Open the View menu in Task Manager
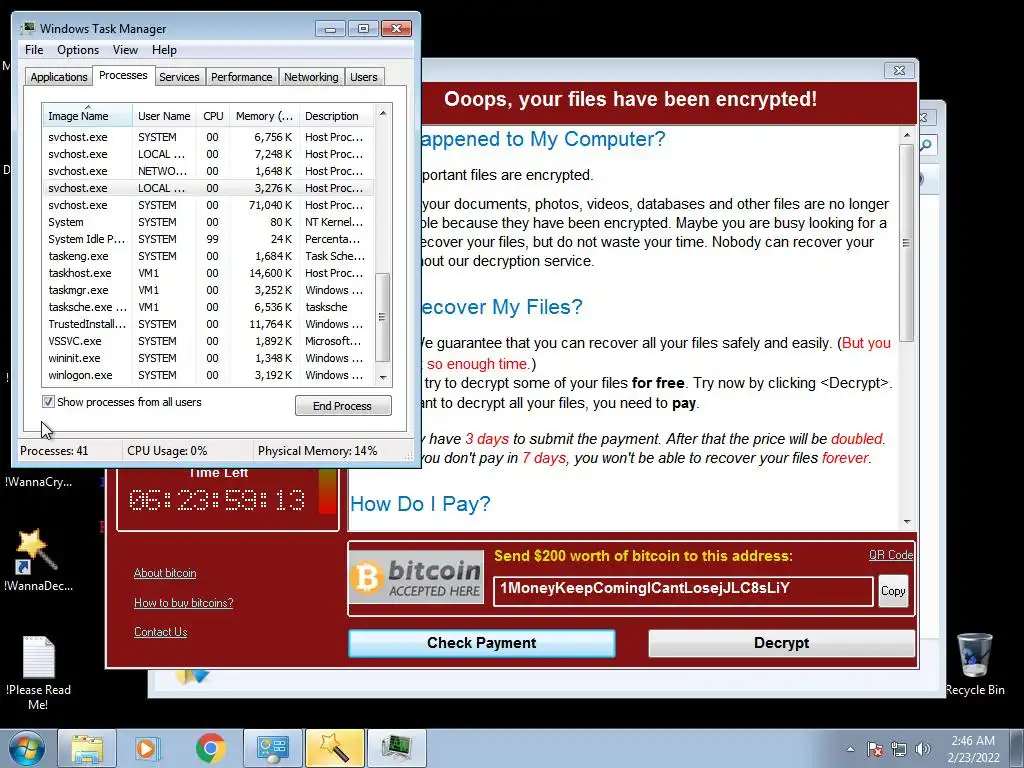The height and width of the screenshot is (768, 1024). (125, 50)
